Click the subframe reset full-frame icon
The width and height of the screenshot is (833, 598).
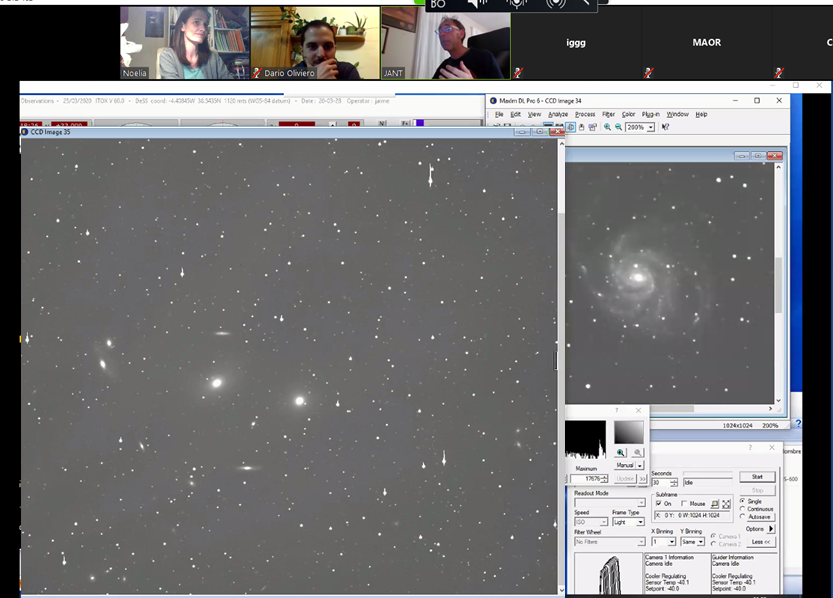coord(726,503)
